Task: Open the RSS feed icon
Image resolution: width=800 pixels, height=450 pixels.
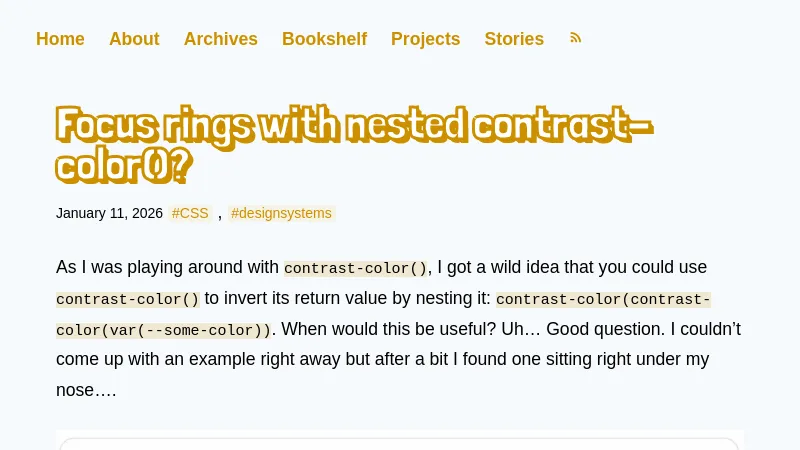Action: pyautogui.click(x=575, y=38)
